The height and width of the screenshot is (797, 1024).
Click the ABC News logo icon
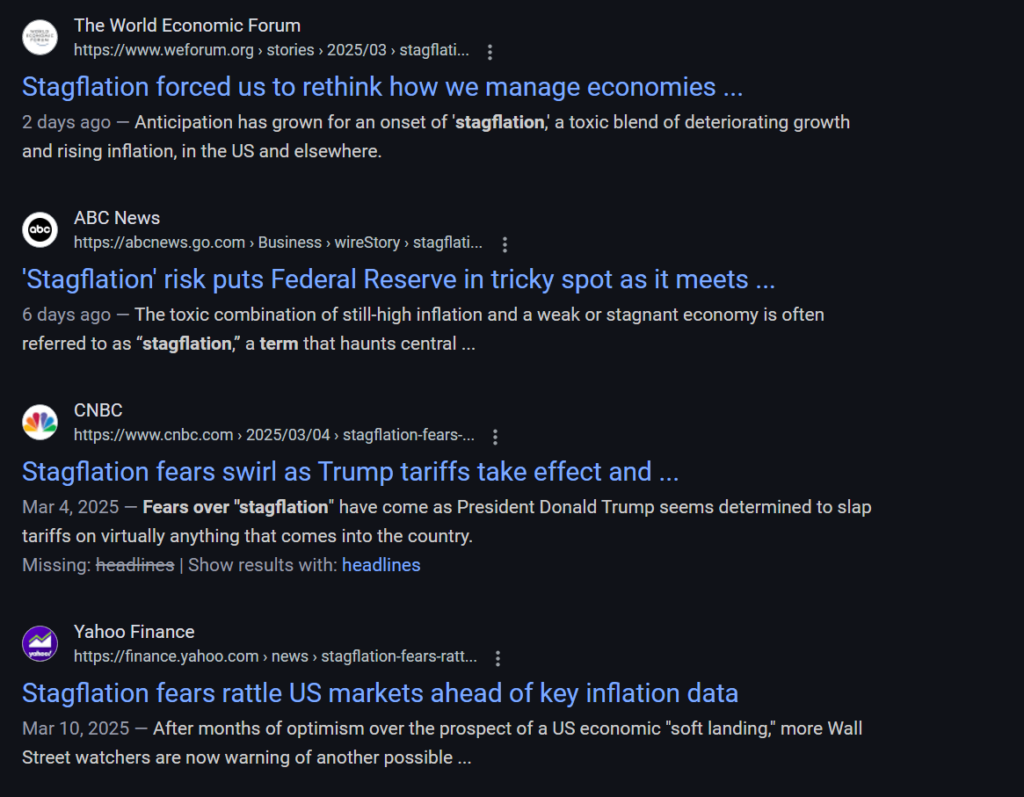pos(40,230)
